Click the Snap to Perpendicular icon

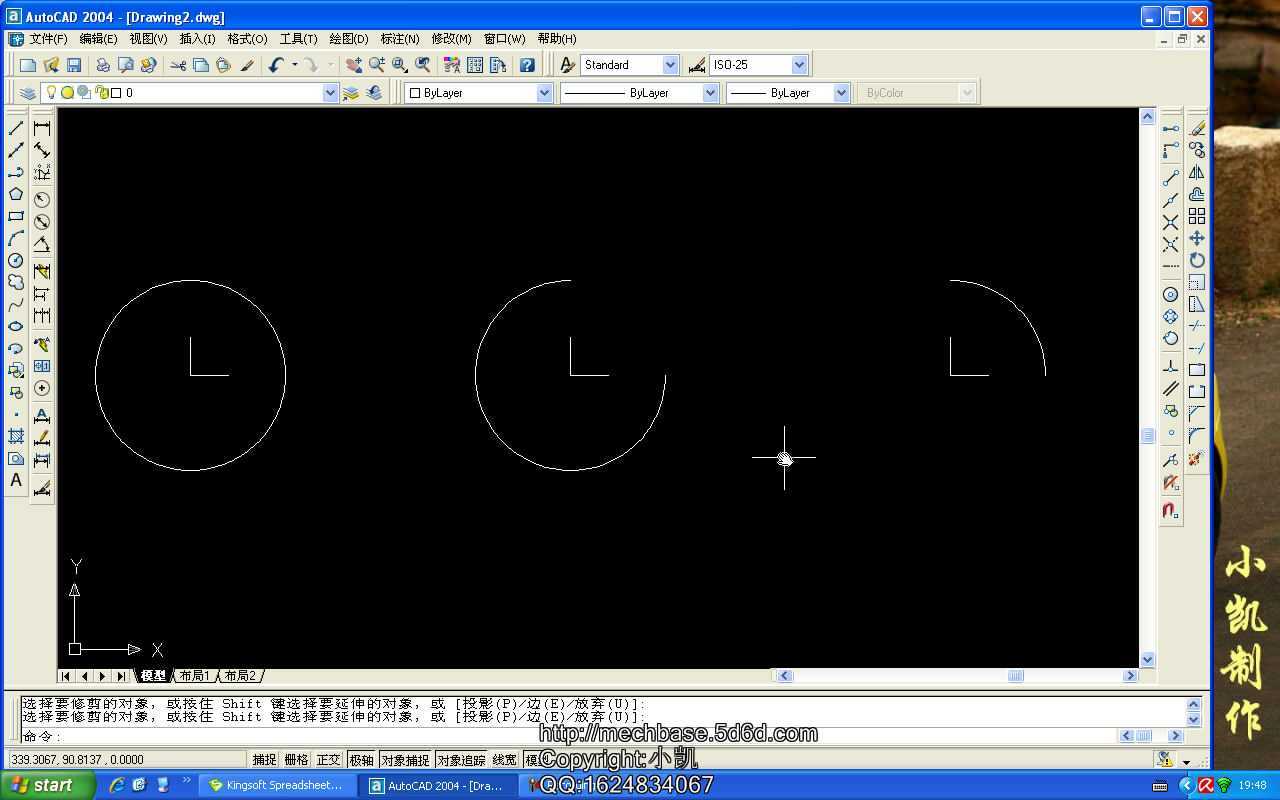1171,366
